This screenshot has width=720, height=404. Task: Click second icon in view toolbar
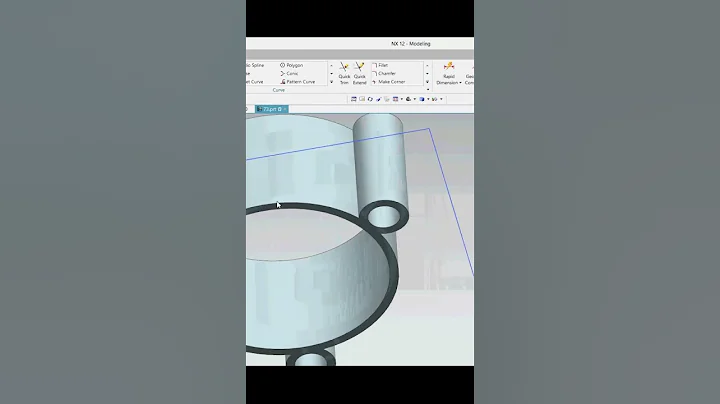pyautogui.click(x=362, y=99)
